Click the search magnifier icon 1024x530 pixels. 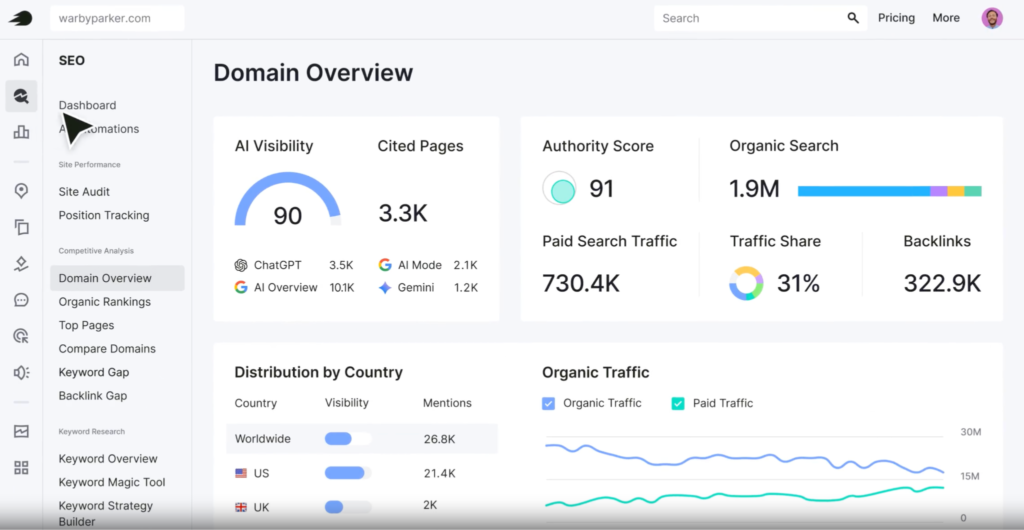click(853, 18)
